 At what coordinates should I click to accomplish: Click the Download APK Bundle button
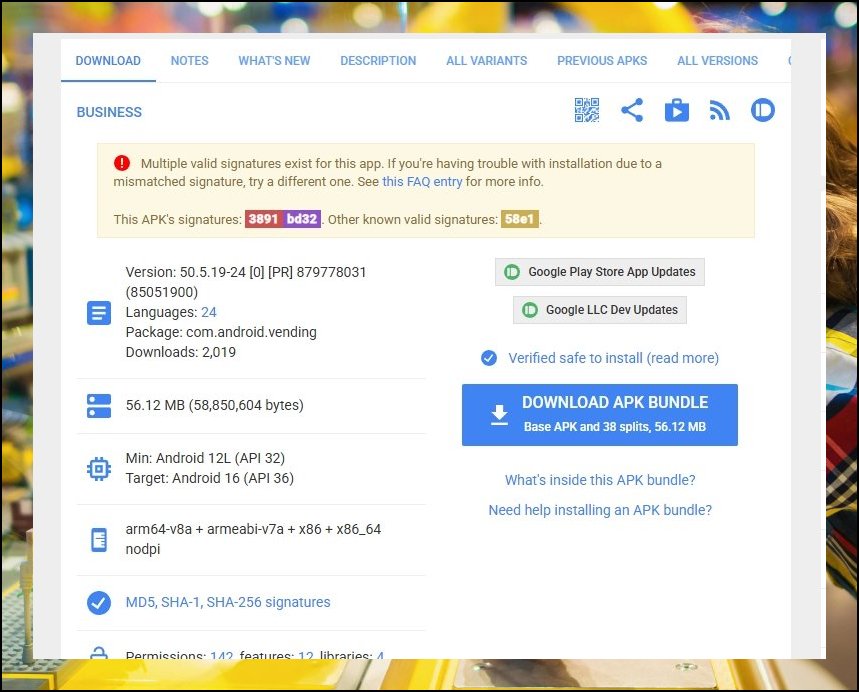tap(600, 415)
